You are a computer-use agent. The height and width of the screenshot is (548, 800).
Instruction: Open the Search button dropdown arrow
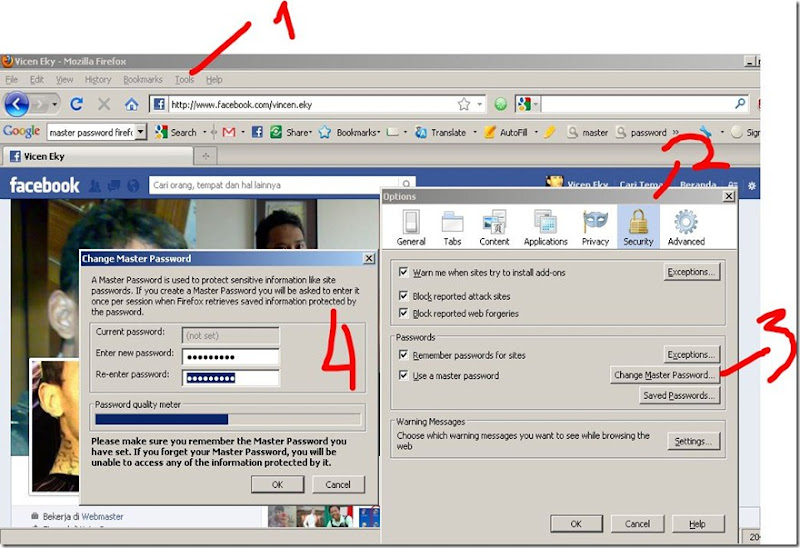(205, 132)
